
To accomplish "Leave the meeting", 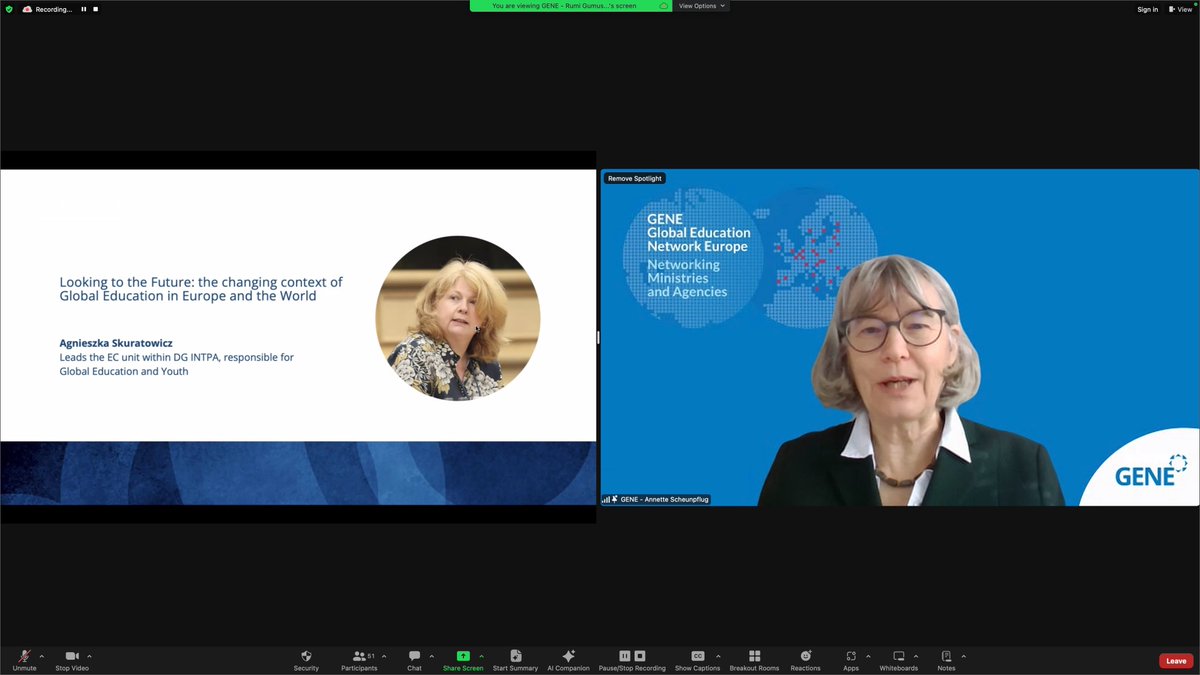I will (1176, 661).
